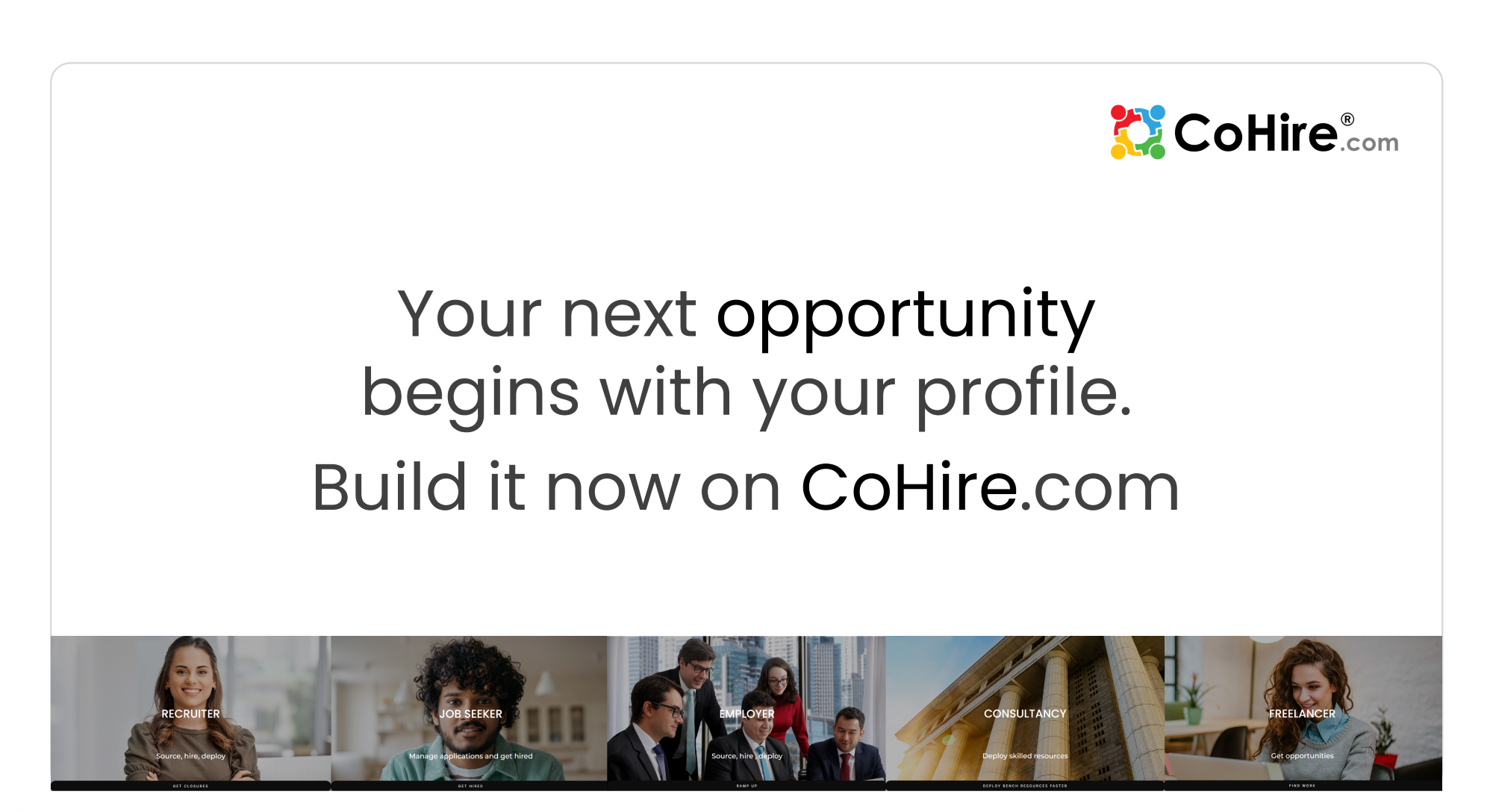Click the "Get opportunities" text
The width and height of the screenshot is (1493, 812).
click(1302, 756)
